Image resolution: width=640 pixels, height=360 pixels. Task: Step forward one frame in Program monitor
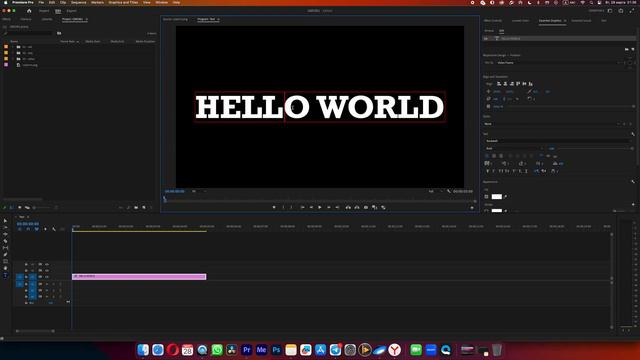pos(329,207)
